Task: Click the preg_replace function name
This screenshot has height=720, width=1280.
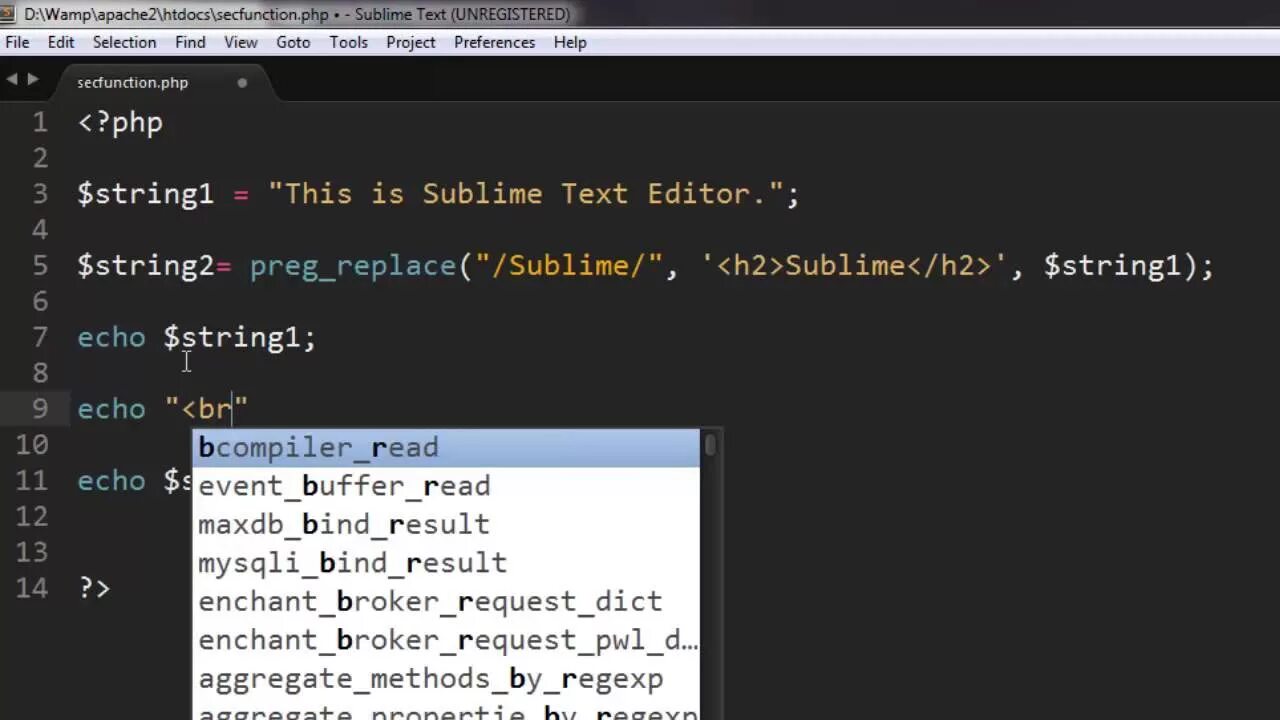Action: [353, 266]
